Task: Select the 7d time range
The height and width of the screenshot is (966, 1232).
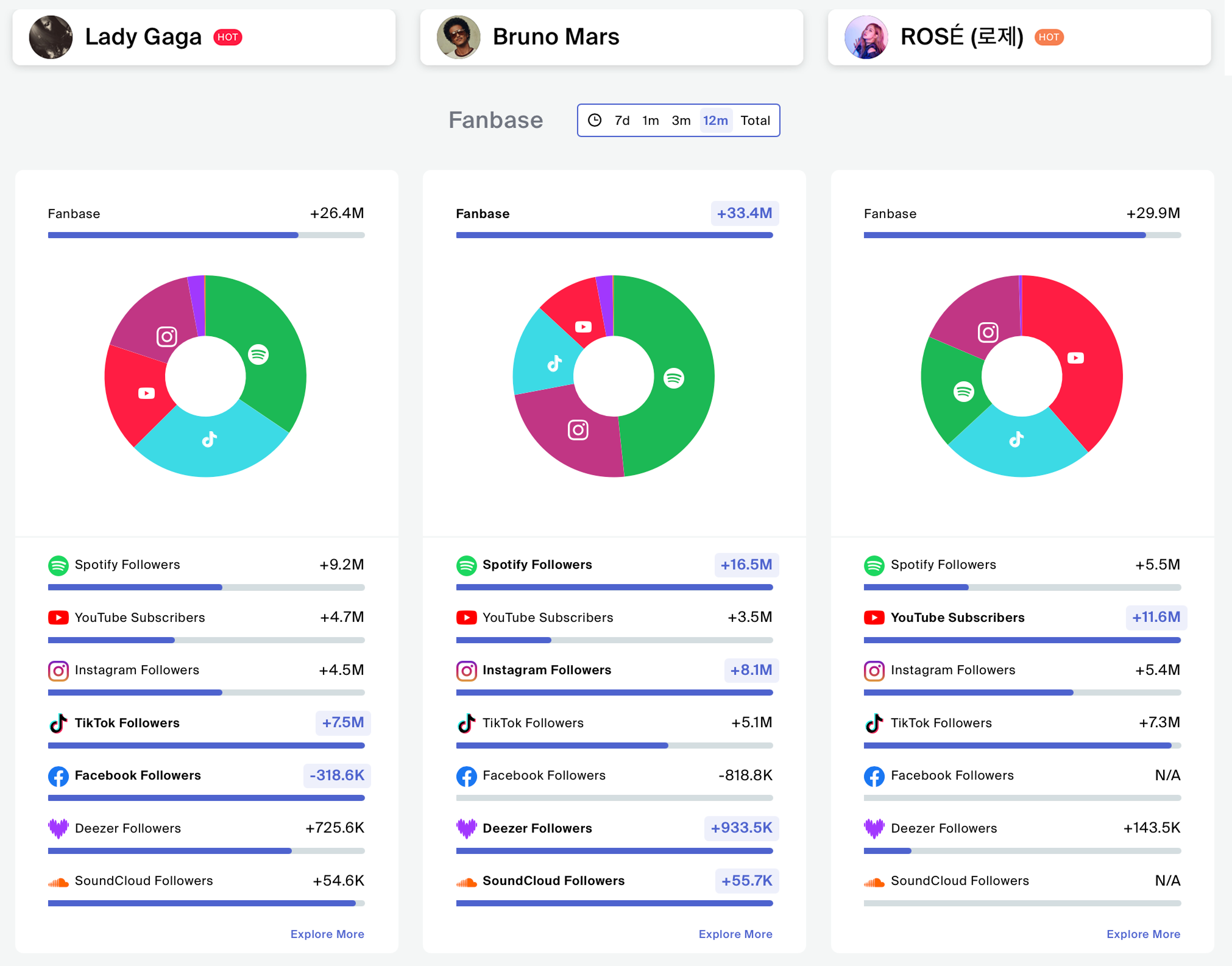Action: coord(622,121)
